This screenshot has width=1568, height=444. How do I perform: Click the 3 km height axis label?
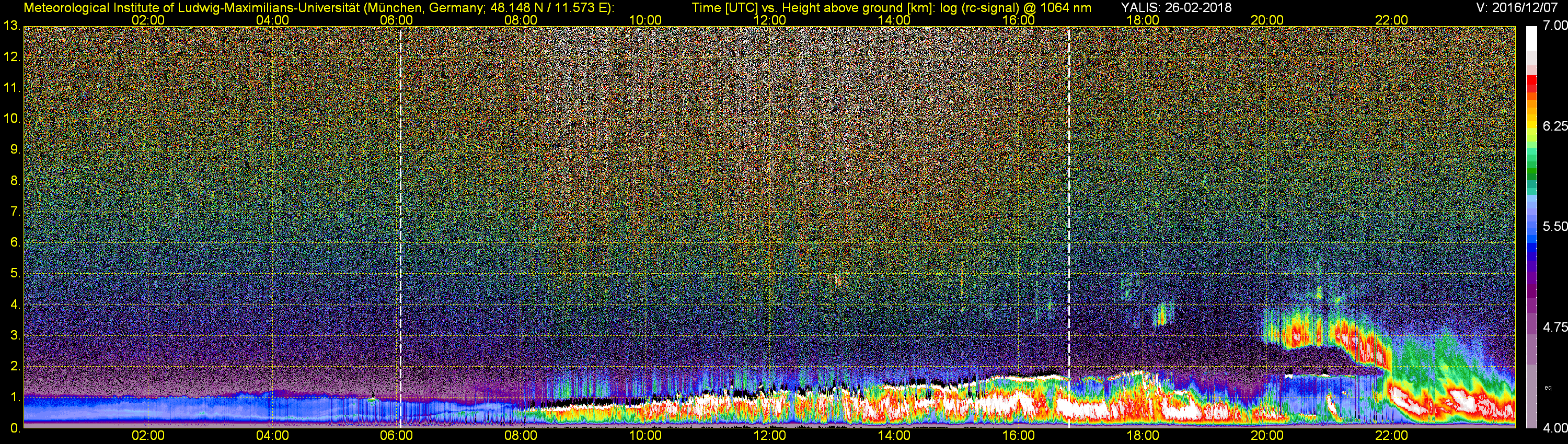[15, 335]
